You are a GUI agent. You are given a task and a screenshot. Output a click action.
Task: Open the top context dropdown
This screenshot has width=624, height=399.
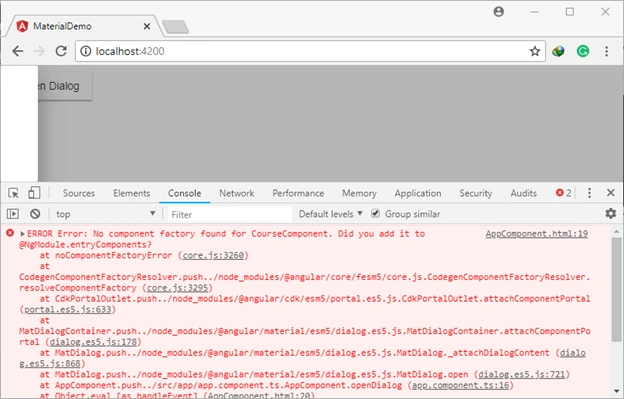click(105, 214)
